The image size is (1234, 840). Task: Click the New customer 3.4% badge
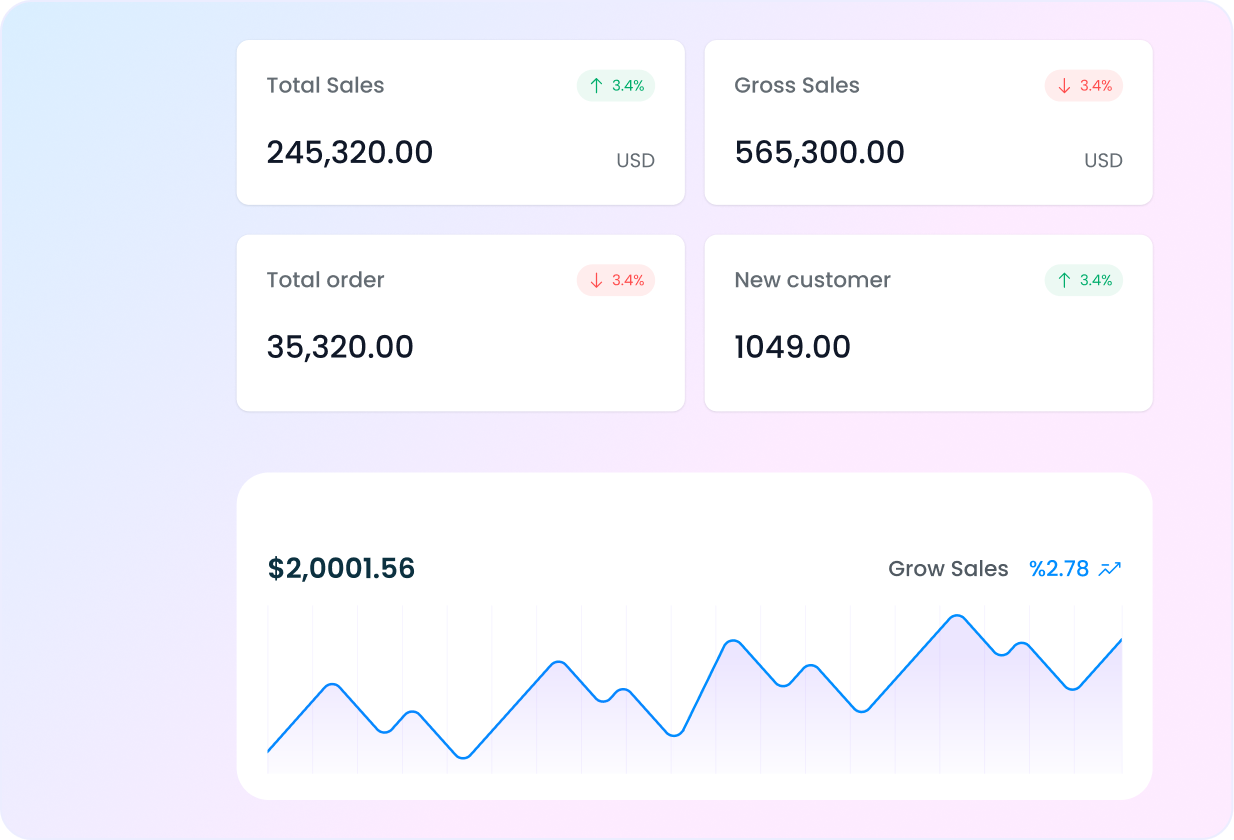(1084, 281)
